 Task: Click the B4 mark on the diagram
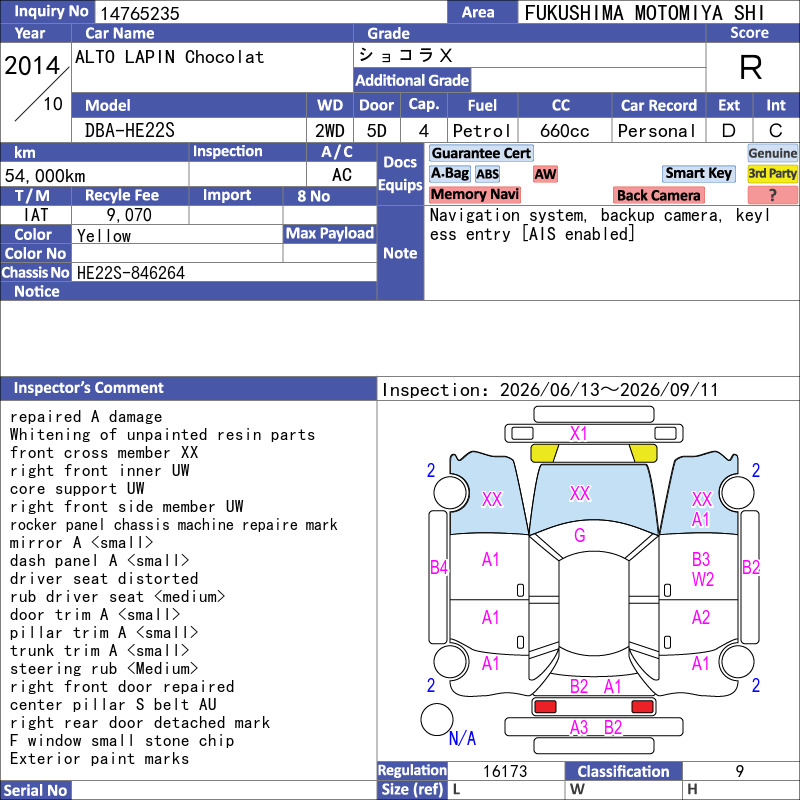[x=439, y=567]
